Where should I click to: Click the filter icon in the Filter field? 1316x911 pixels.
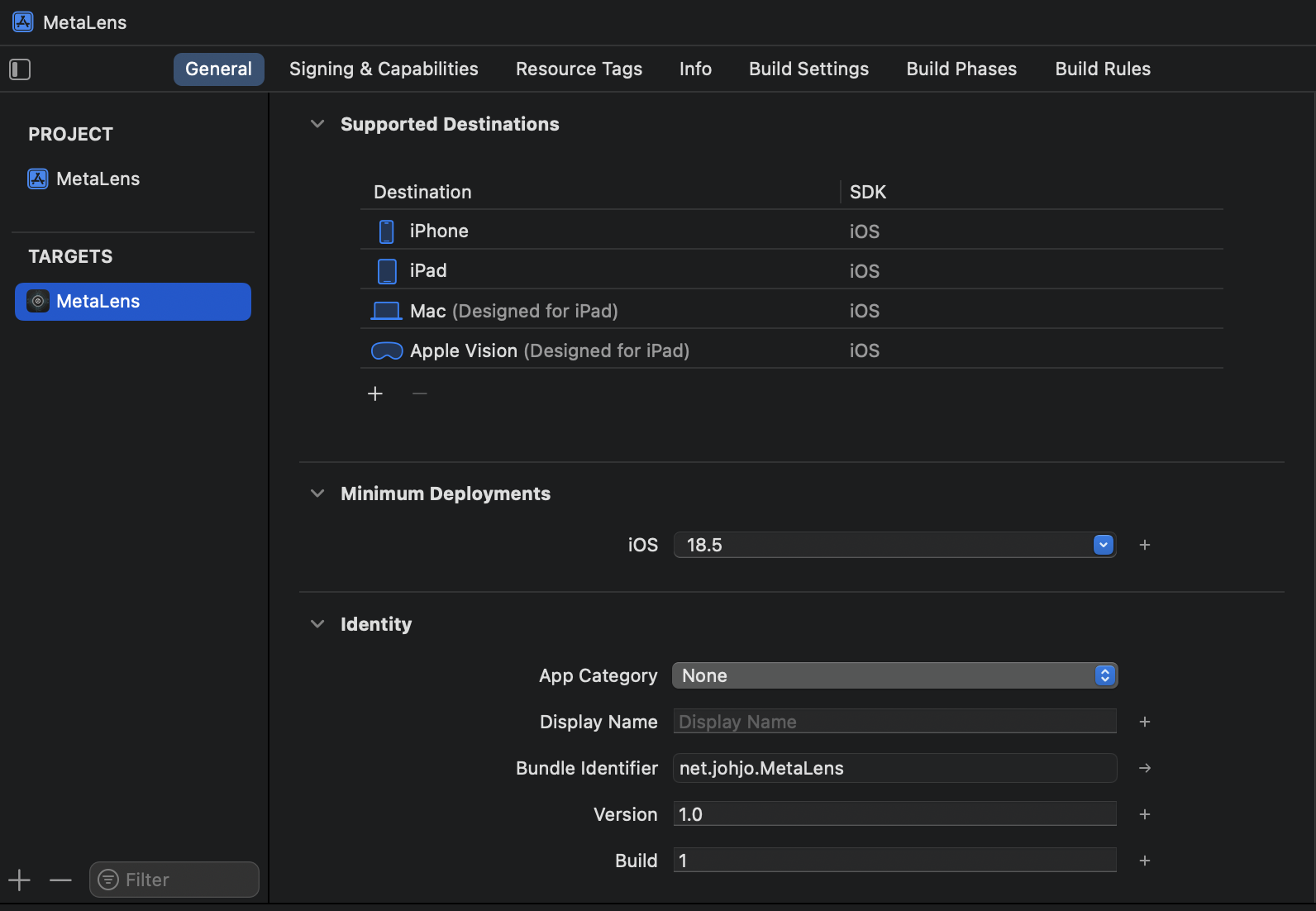[x=108, y=880]
